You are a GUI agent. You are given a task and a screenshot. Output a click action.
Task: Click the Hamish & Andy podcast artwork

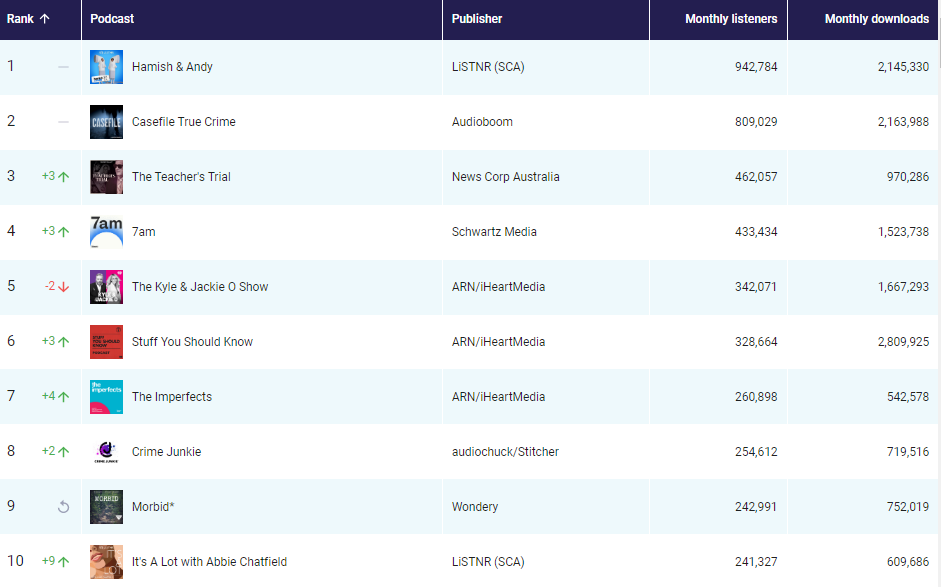coord(106,67)
